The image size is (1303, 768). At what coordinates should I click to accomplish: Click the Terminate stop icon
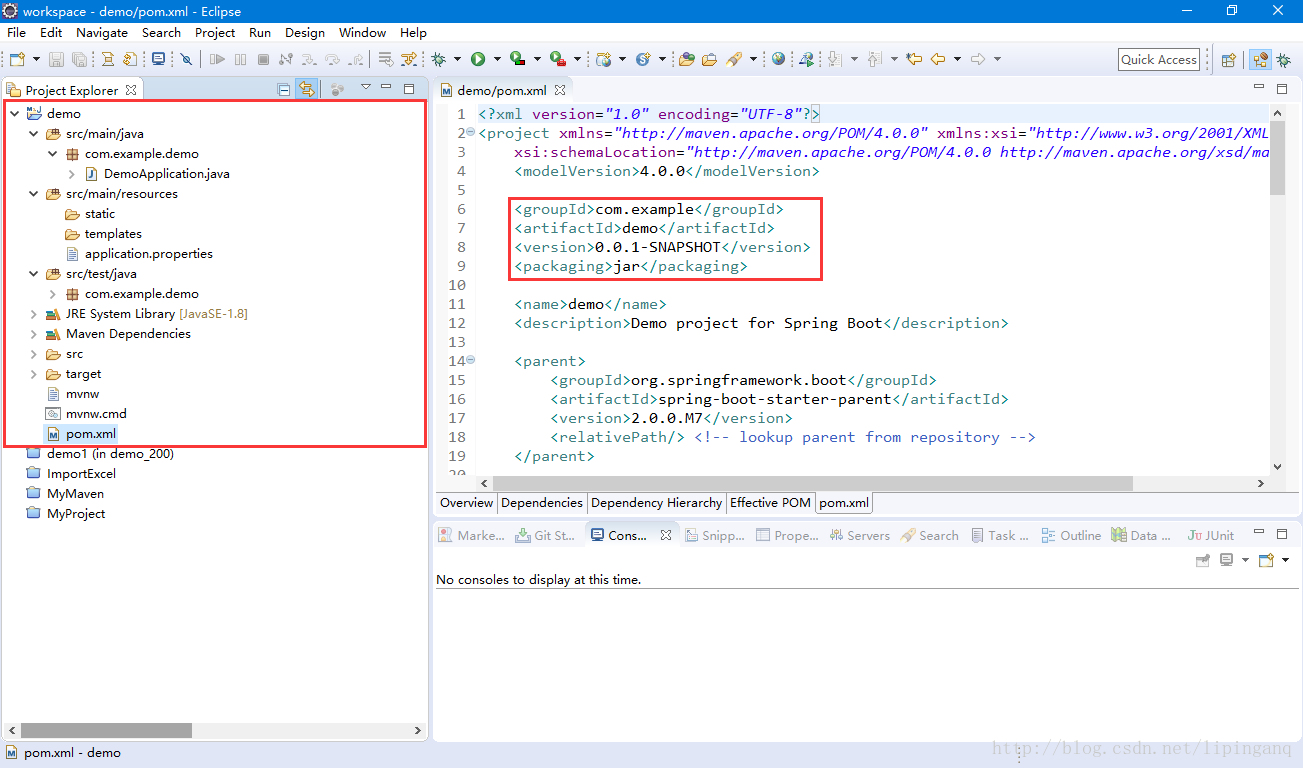[x=263, y=60]
